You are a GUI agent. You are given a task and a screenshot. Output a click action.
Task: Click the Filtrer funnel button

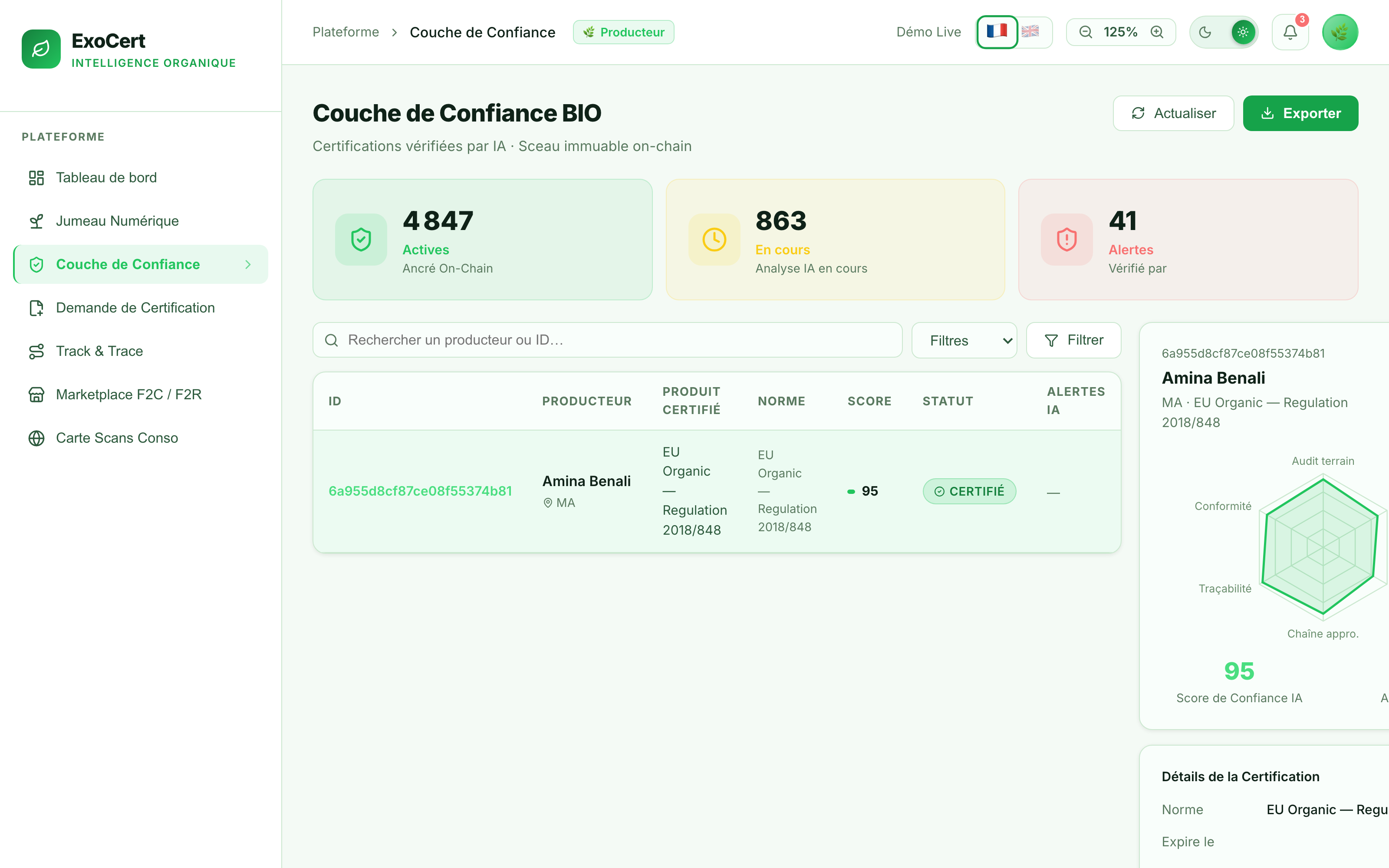click(1073, 340)
